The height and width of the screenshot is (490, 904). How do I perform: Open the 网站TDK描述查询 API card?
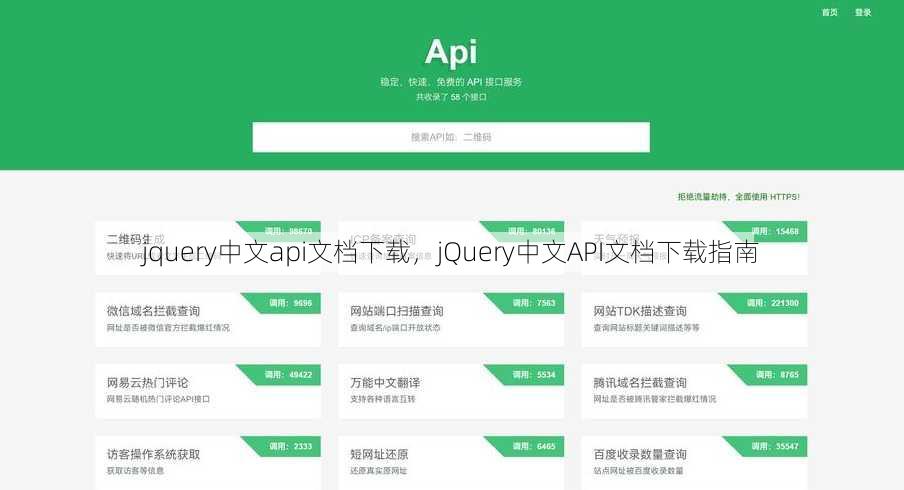pyautogui.click(x=694, y=319)
